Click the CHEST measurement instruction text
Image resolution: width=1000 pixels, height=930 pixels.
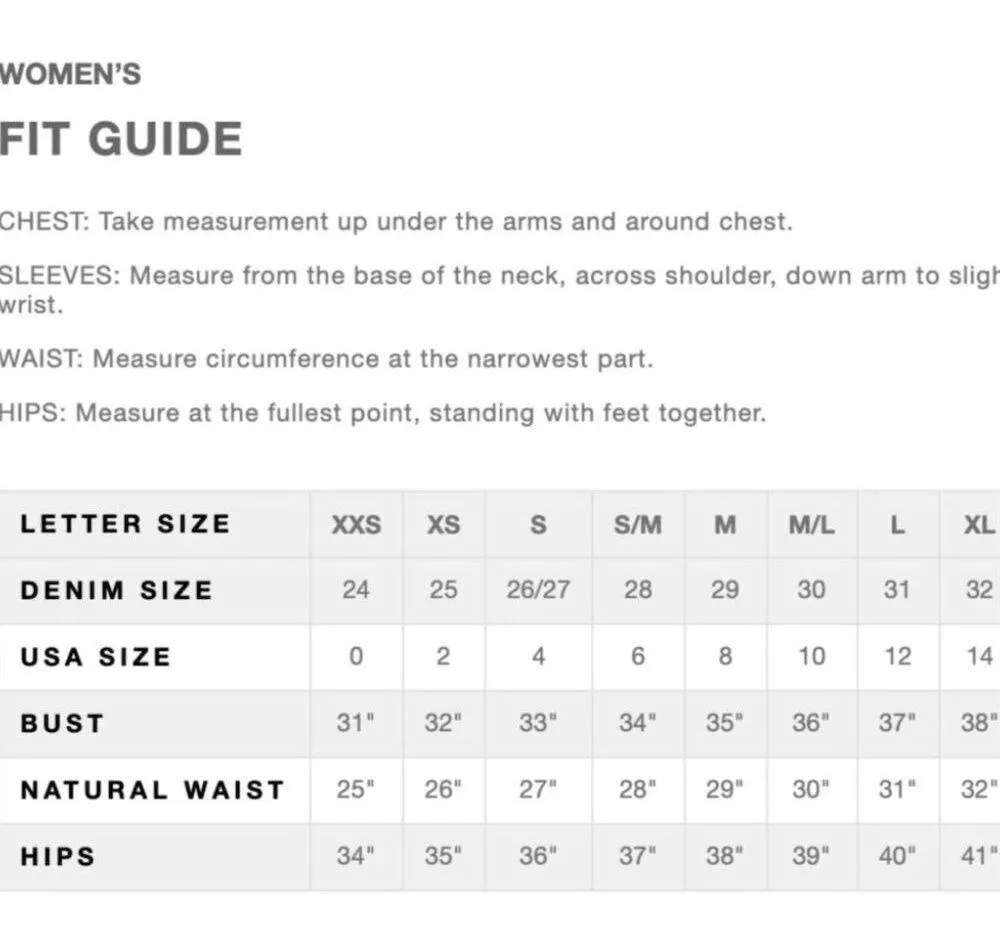[x=396, y=221]
